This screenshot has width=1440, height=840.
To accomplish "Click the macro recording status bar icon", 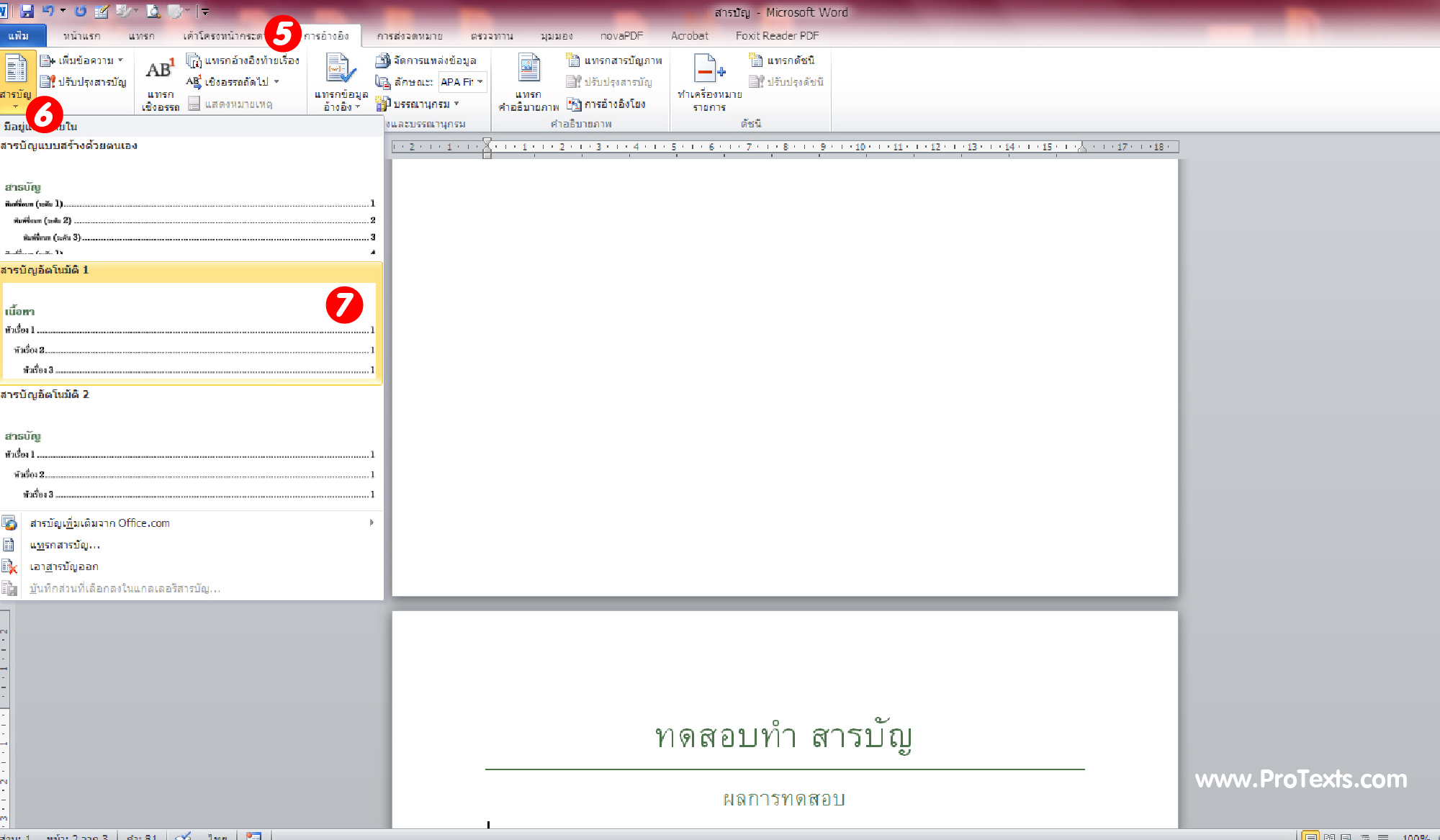I will 253,836.
